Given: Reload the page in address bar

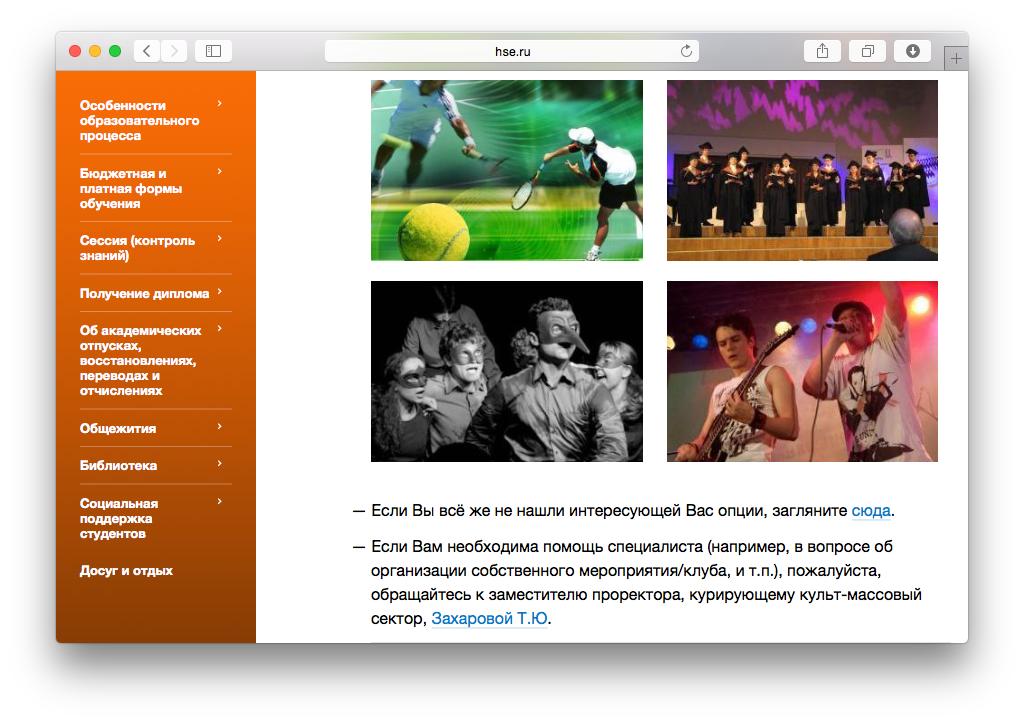Looking at the screenshot, I should click(x=686, y=51).
